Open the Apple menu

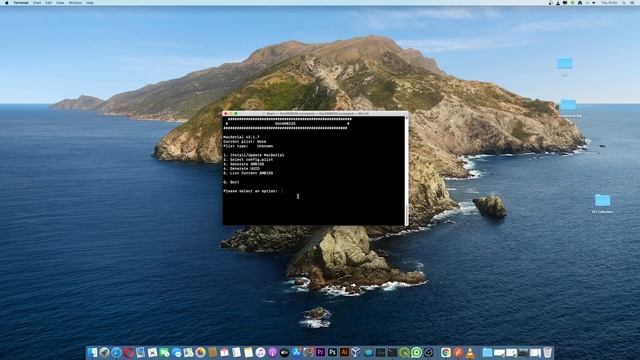7,2
